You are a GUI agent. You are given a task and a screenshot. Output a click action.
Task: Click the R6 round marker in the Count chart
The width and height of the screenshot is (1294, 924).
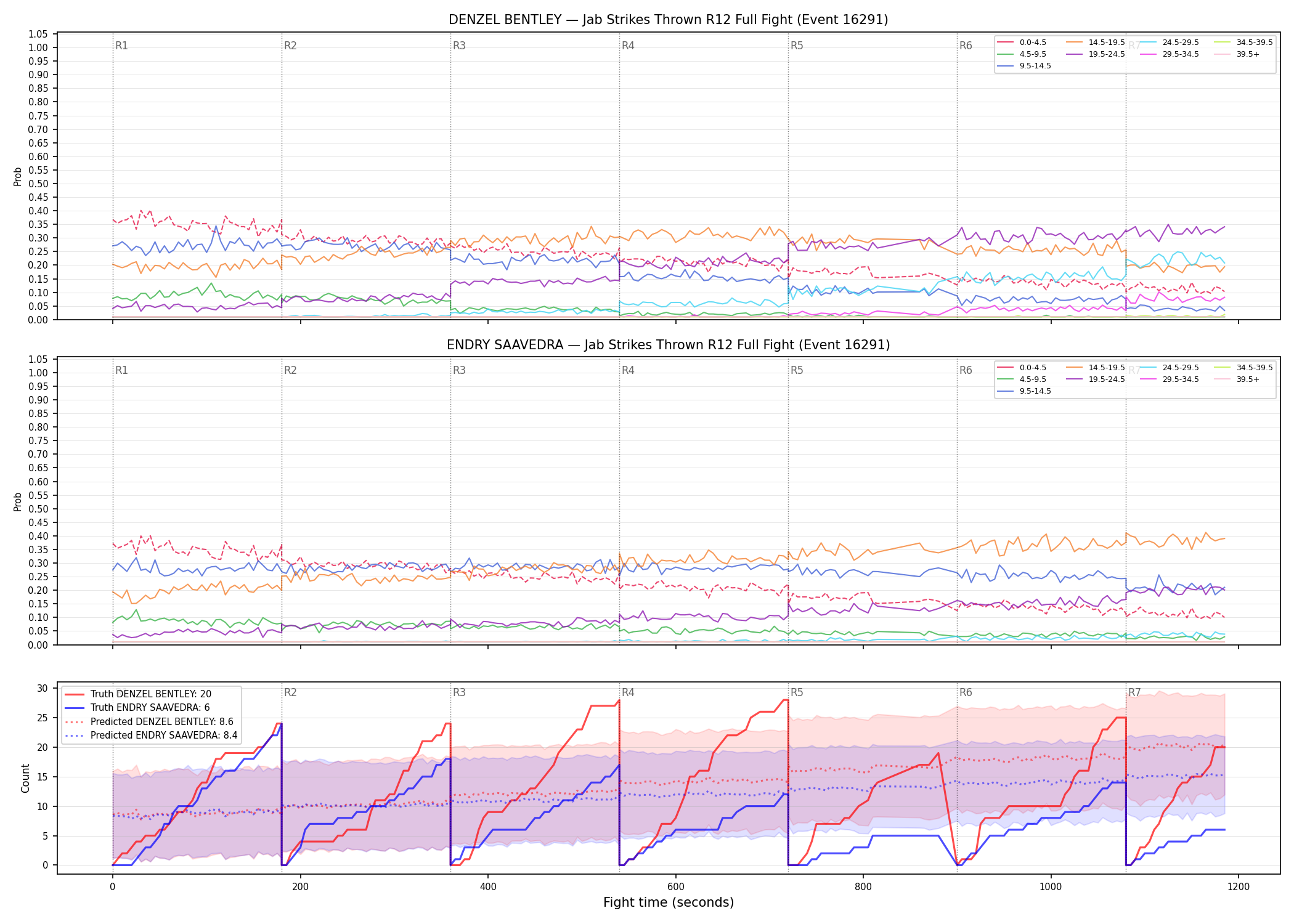[x=966, y=692]
